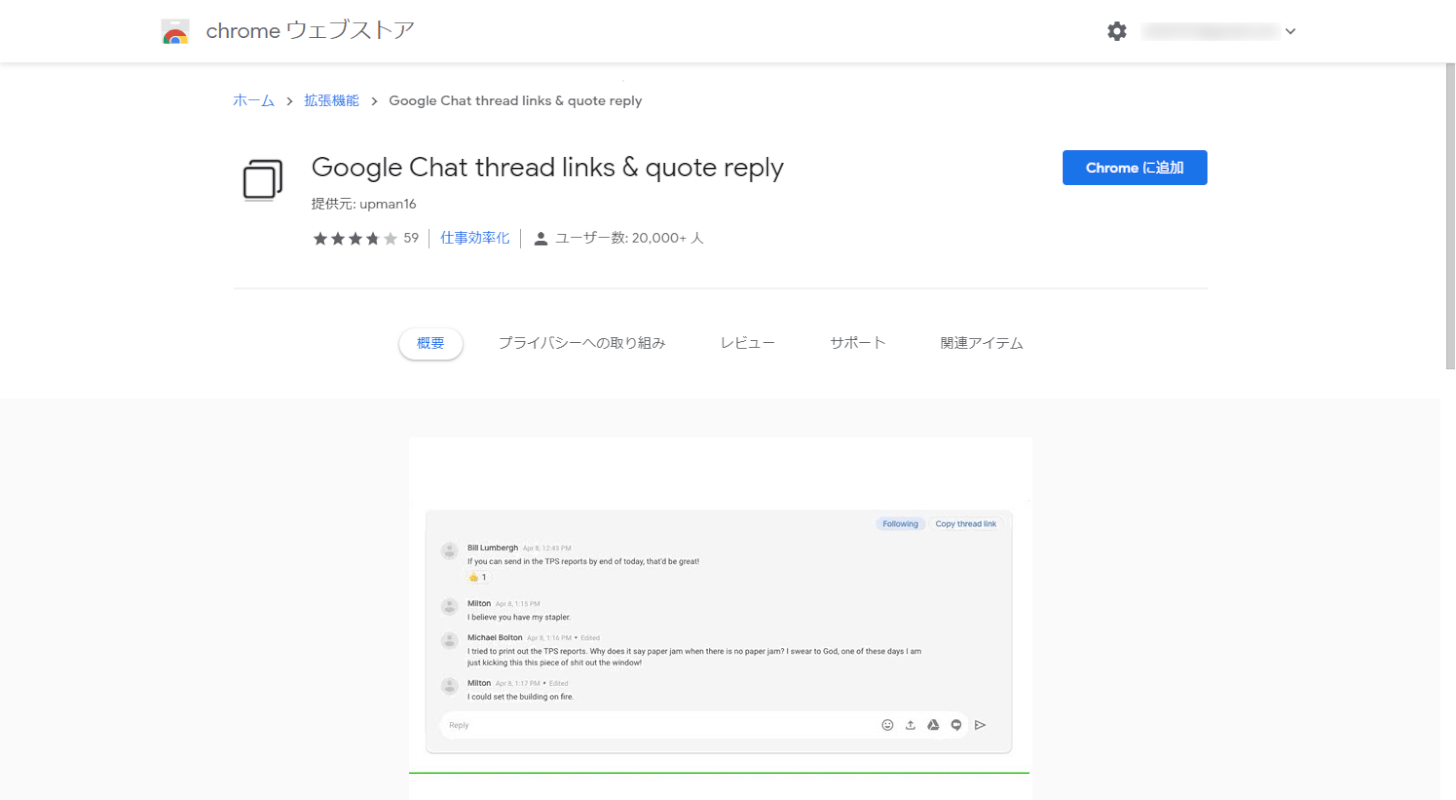Viewport: 1456px width, 800px height.
Task: Click the Copy thread link chip
Action: (964, 523)
